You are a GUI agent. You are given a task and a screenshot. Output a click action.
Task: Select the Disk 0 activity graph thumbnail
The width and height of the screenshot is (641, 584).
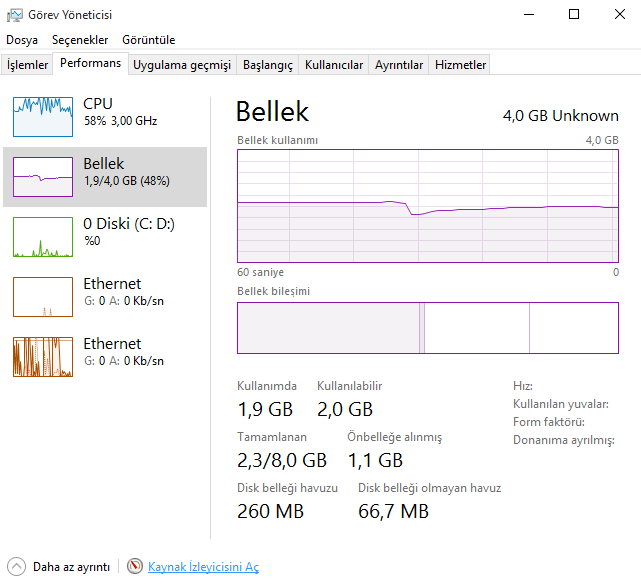click(x=43, y=237)
